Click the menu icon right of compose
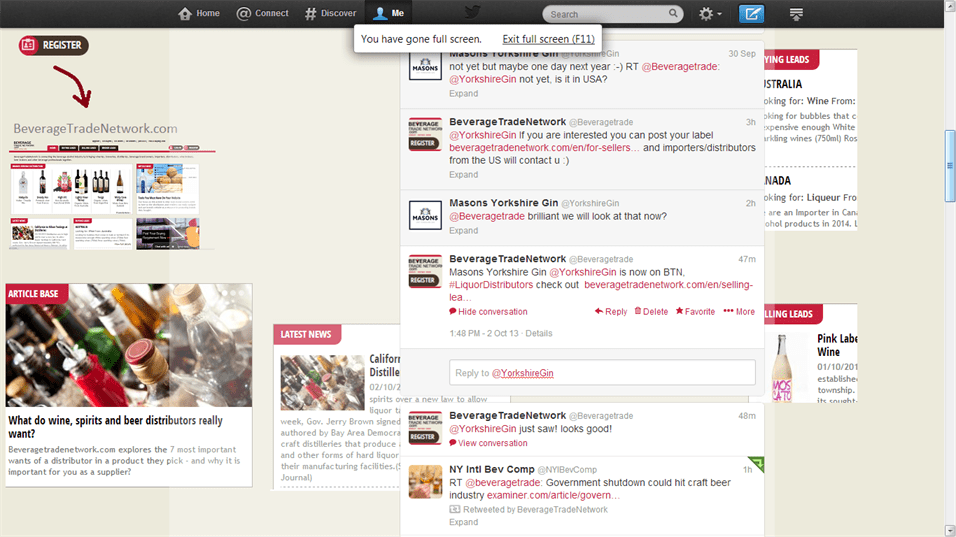Image resolution: width=956 pixels, height=537 pixels. coord(796,13)
